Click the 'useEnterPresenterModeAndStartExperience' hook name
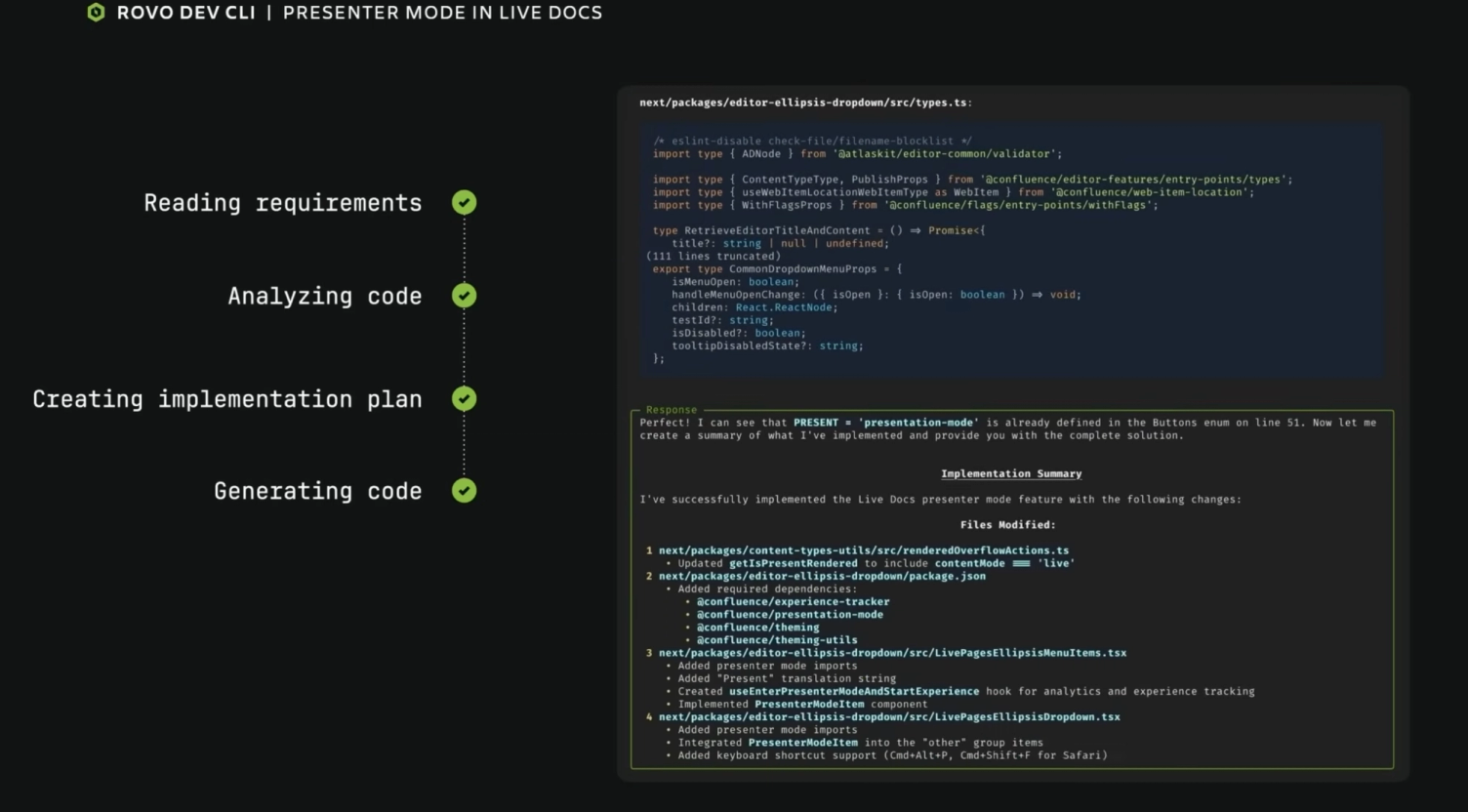The image size is (1468, 812). coord(854,691)
